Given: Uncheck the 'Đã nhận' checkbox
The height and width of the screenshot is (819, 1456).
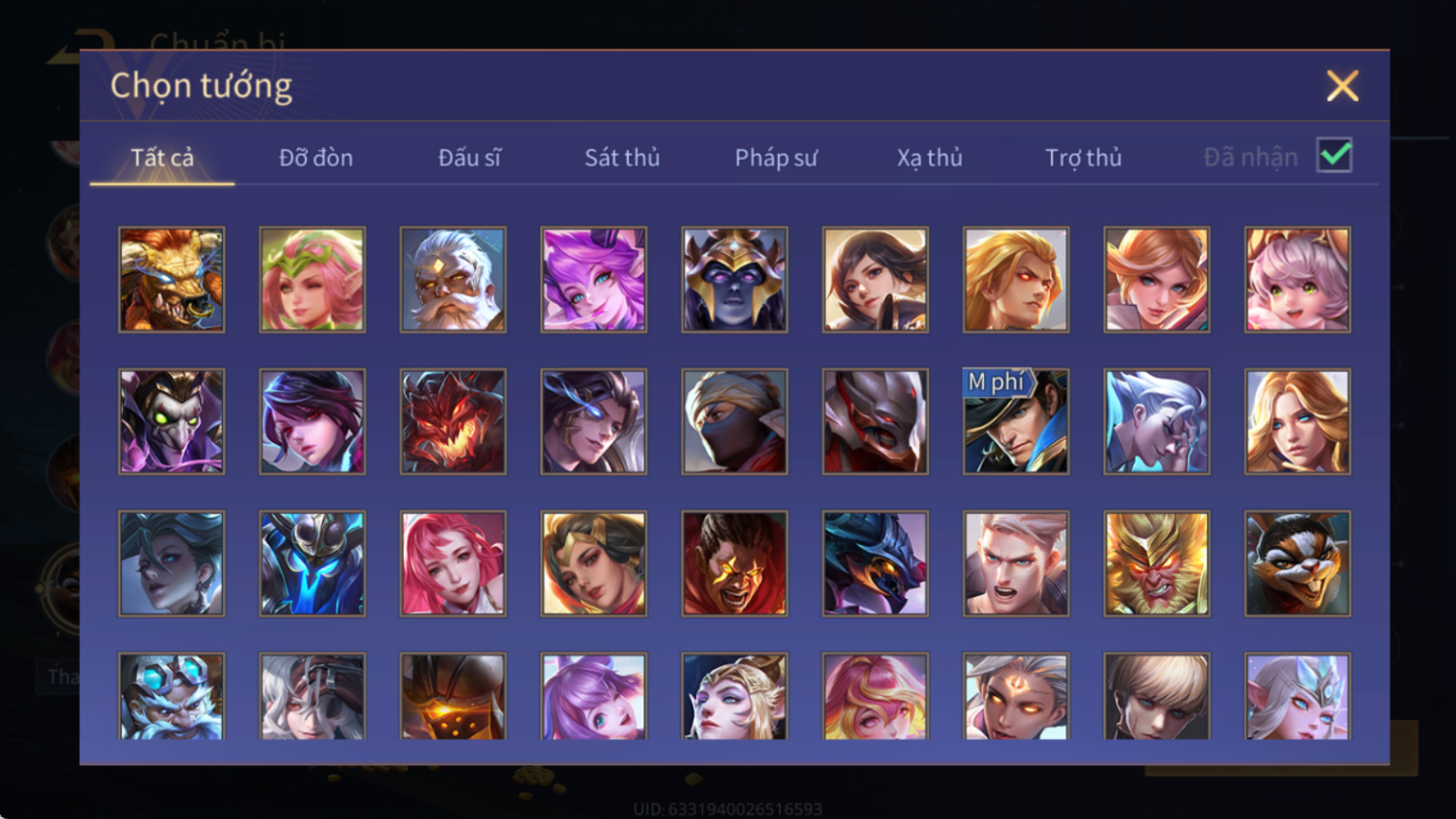Looking at the screenshot, I should tap(1335, 156).
